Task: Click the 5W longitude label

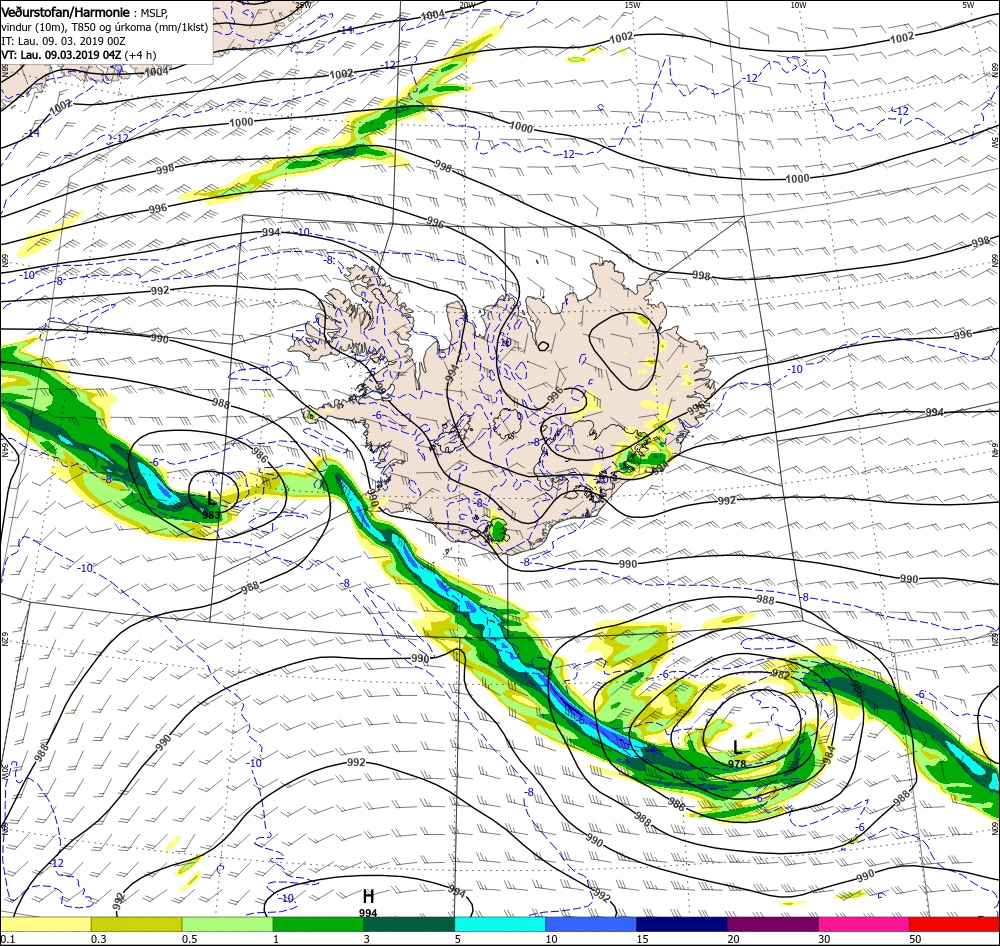Action: click(969, 5)
